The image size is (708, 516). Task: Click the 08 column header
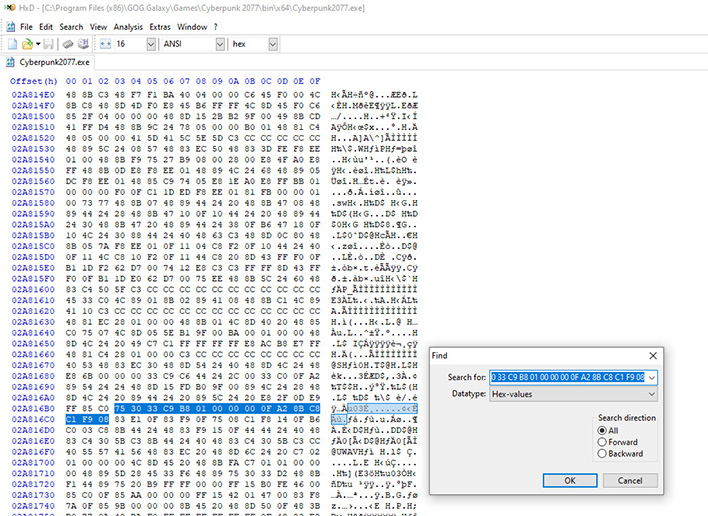point(201,81)
